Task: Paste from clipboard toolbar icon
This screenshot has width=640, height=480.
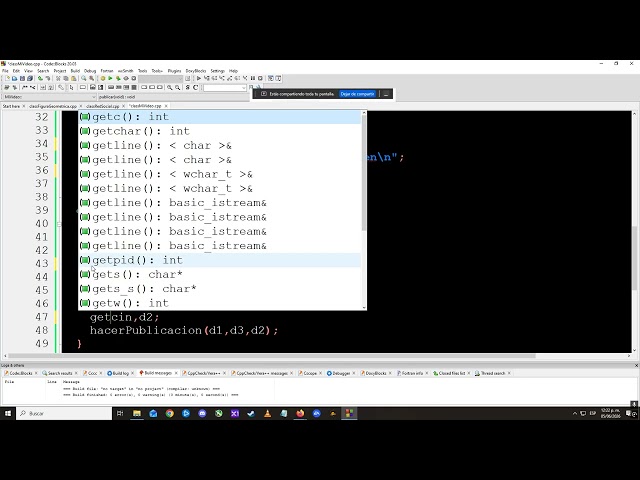Action: tap(73, 78)
